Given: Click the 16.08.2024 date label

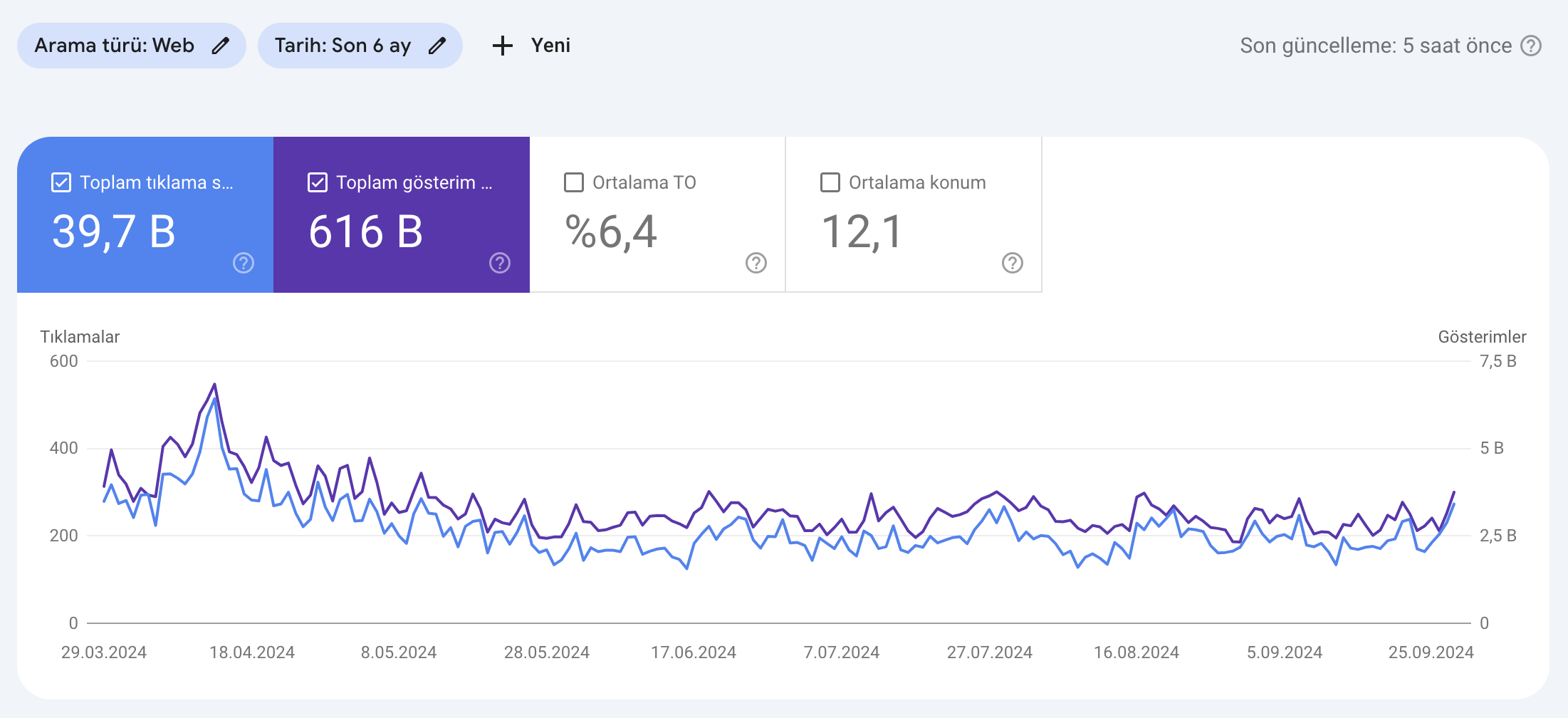Looking at the screenshot, I should 1136,652.
